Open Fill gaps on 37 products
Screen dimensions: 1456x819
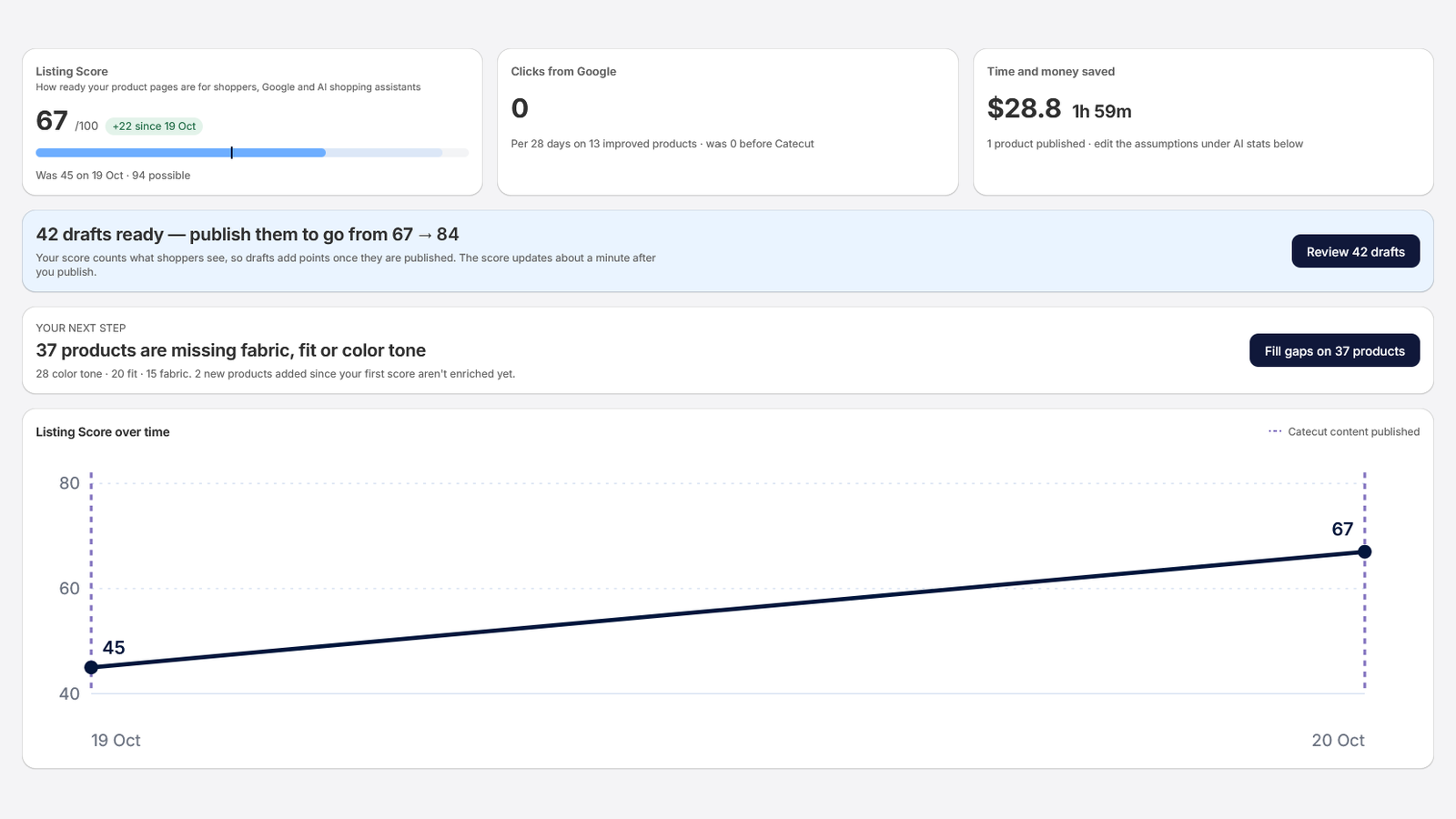coord(1335,350)
